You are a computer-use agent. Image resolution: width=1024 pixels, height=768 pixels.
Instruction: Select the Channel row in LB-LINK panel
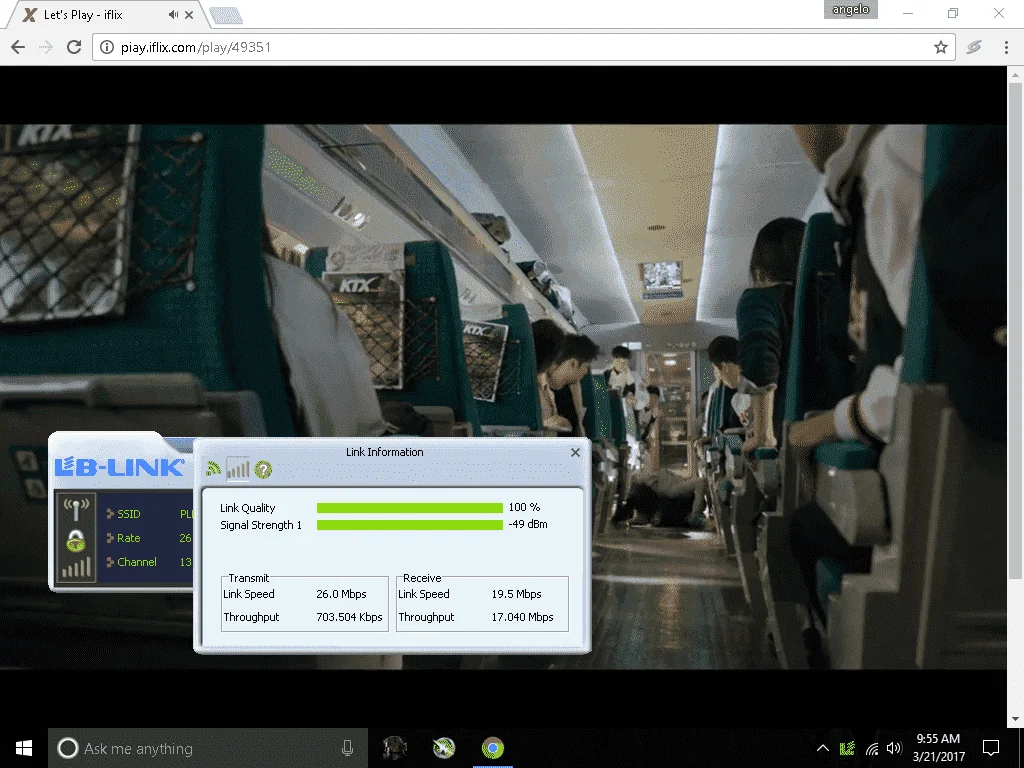pos(149,562)
